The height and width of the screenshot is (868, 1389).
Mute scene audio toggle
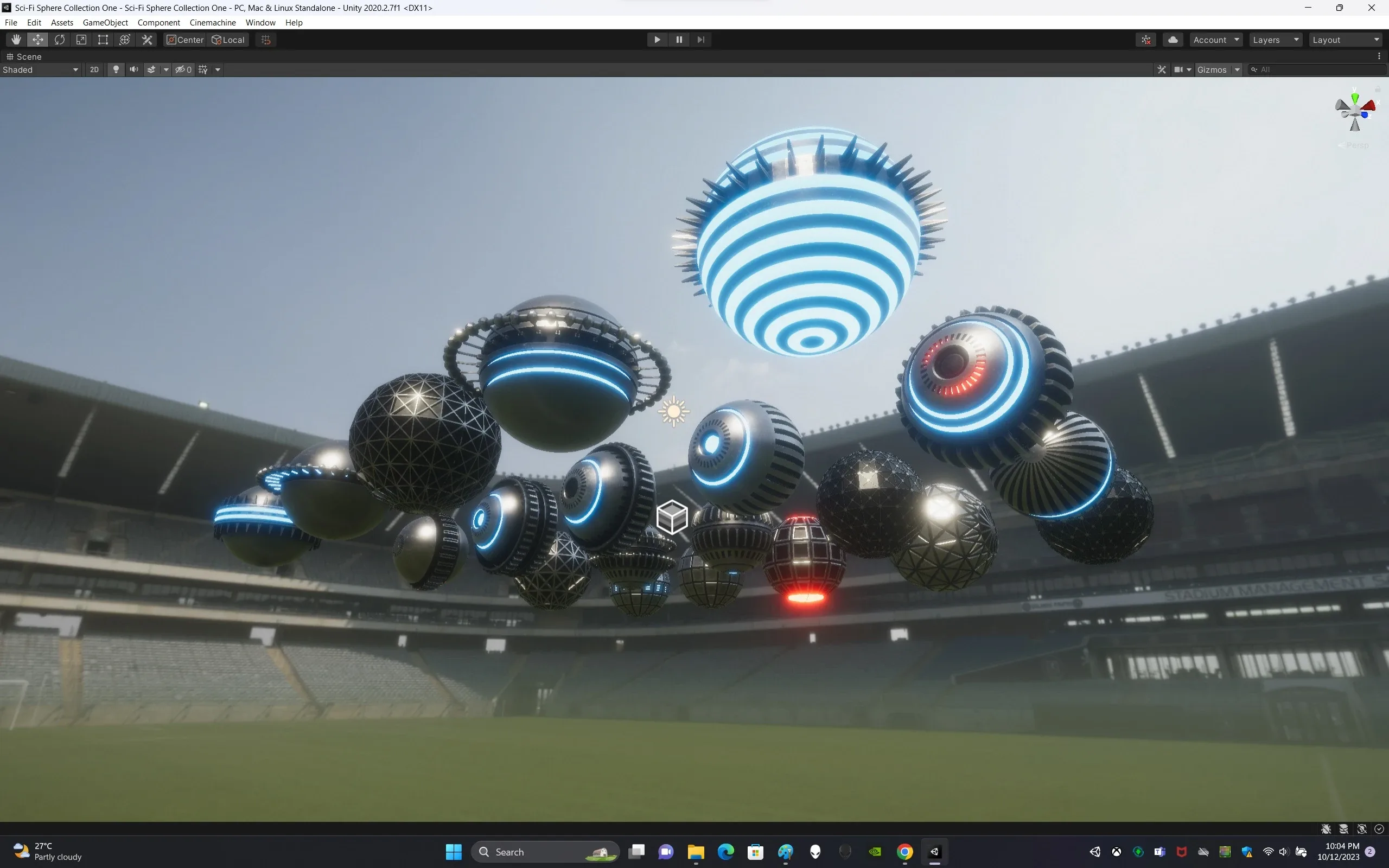(x=133, y=69)
